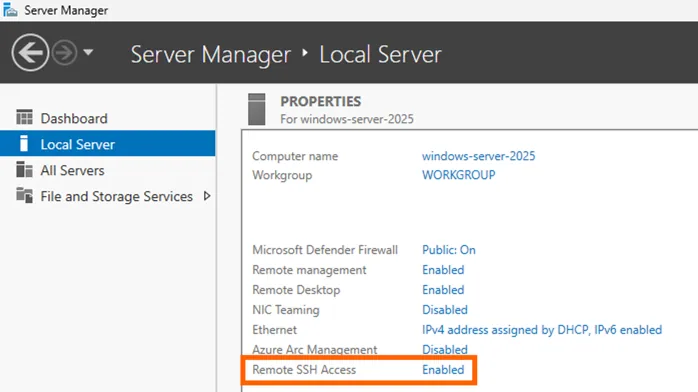
Task: Click Enabled next to Remote management
Action: pyautogui.click(x=443, y=270)
